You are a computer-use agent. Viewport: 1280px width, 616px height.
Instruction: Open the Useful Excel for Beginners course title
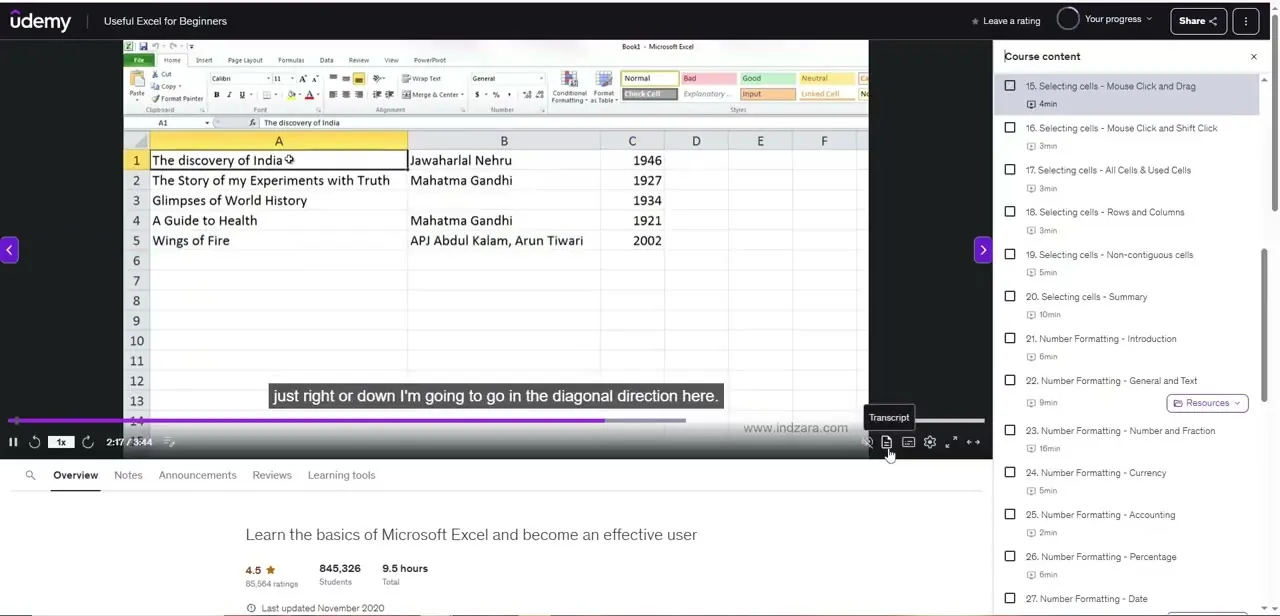(165, 21)
